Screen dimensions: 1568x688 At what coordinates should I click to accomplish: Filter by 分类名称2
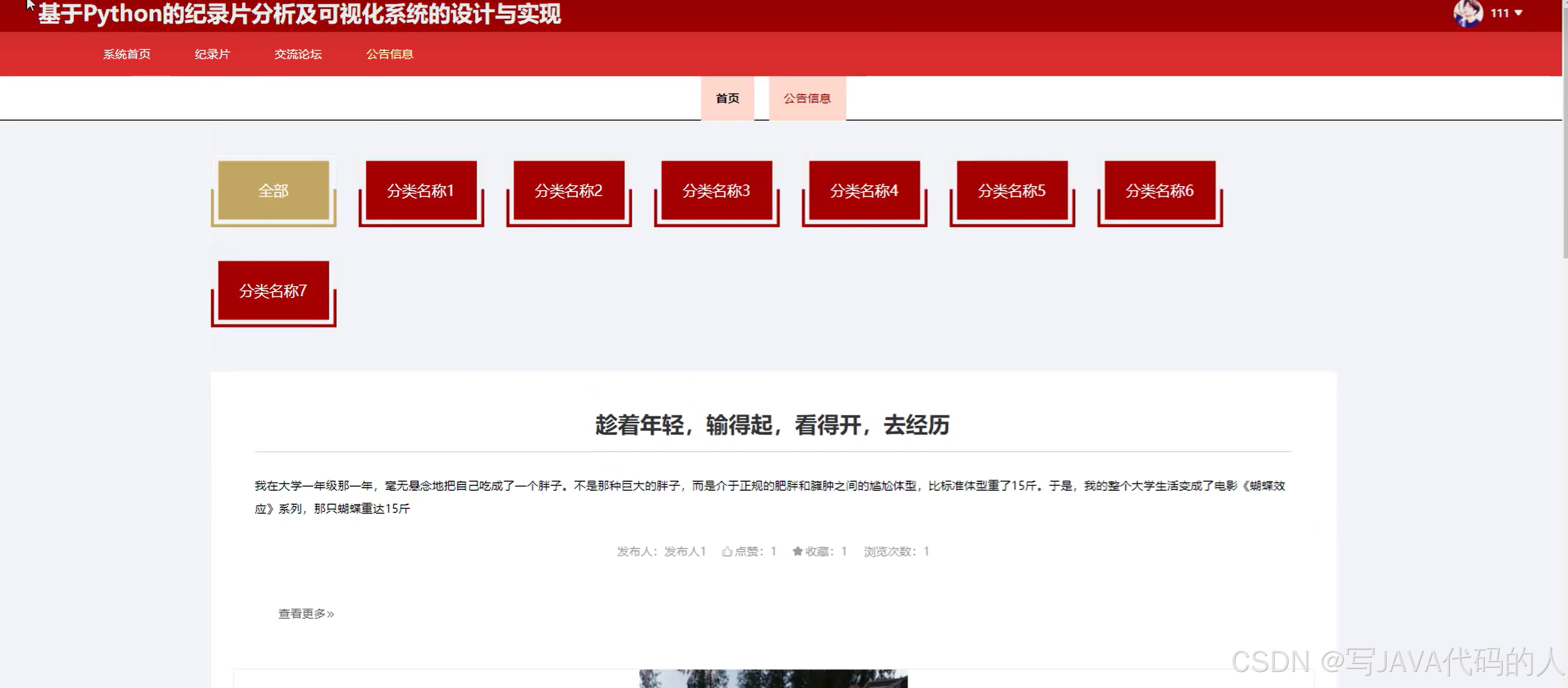pos(569,191)
